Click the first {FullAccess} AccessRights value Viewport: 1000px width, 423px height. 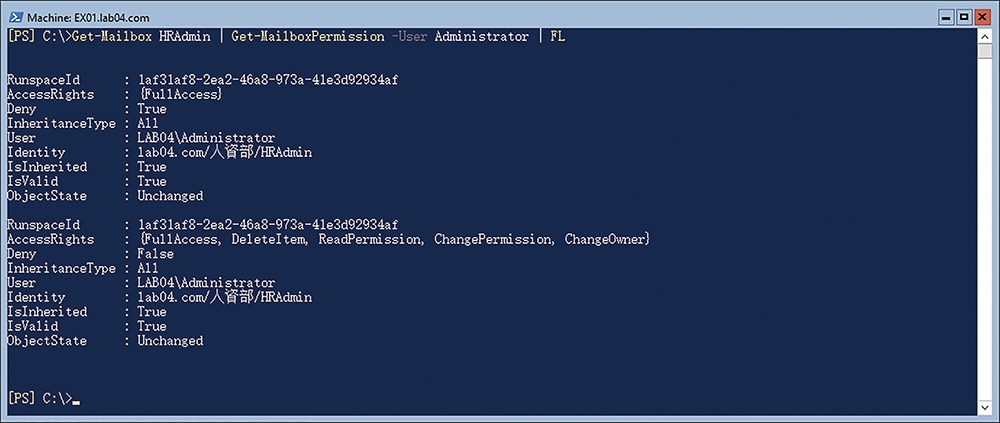180,94
